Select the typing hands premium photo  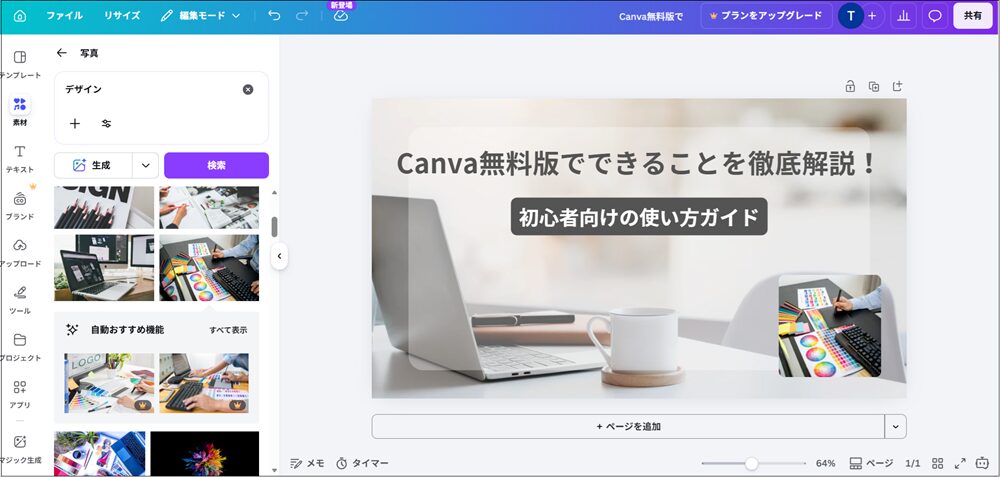(x=204, y=383)
